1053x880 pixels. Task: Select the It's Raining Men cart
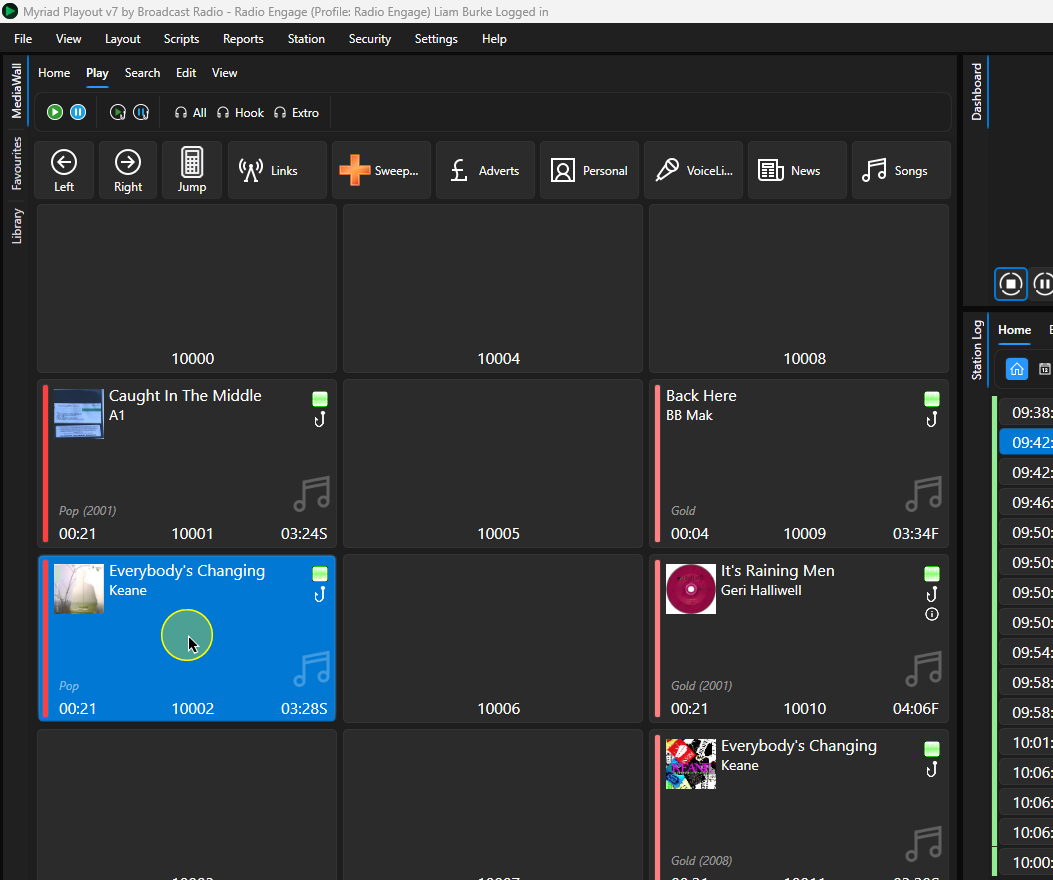click(799, 638)
